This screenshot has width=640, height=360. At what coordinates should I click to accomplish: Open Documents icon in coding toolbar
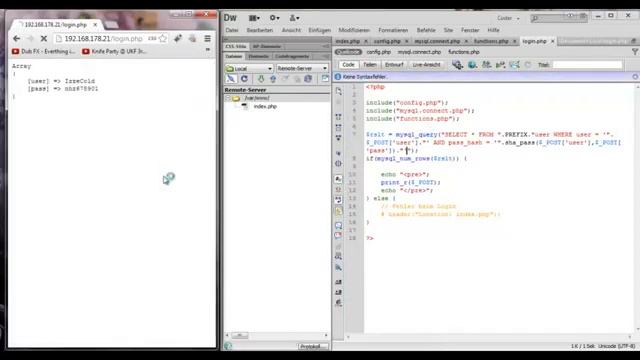[x=338, y=91]
